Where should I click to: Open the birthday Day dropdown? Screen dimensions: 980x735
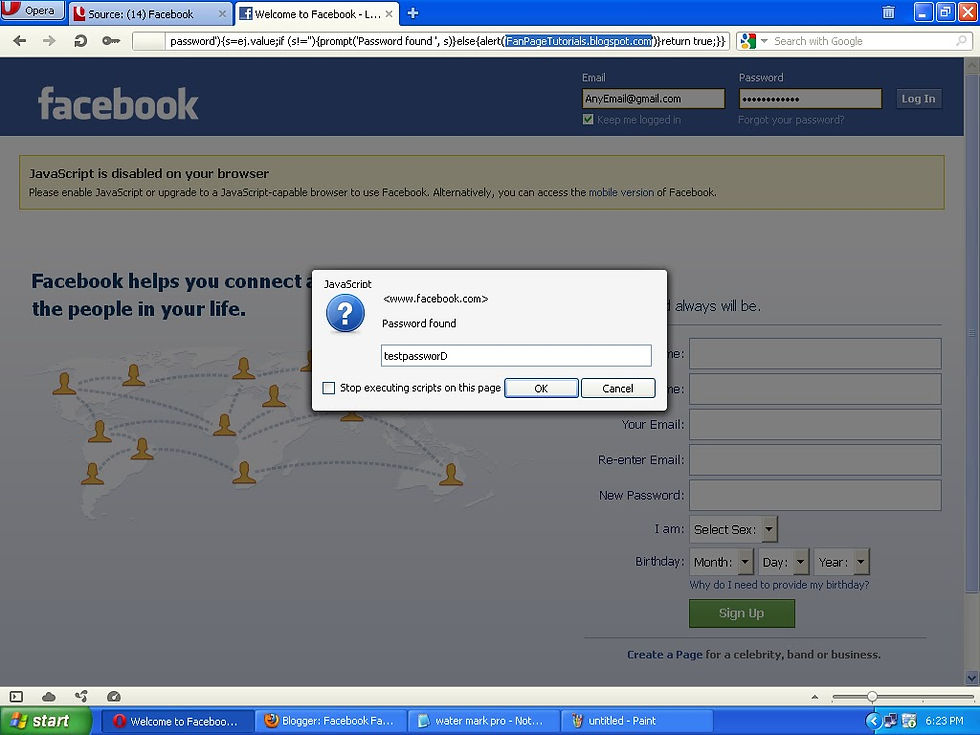(x=784, y=562)
